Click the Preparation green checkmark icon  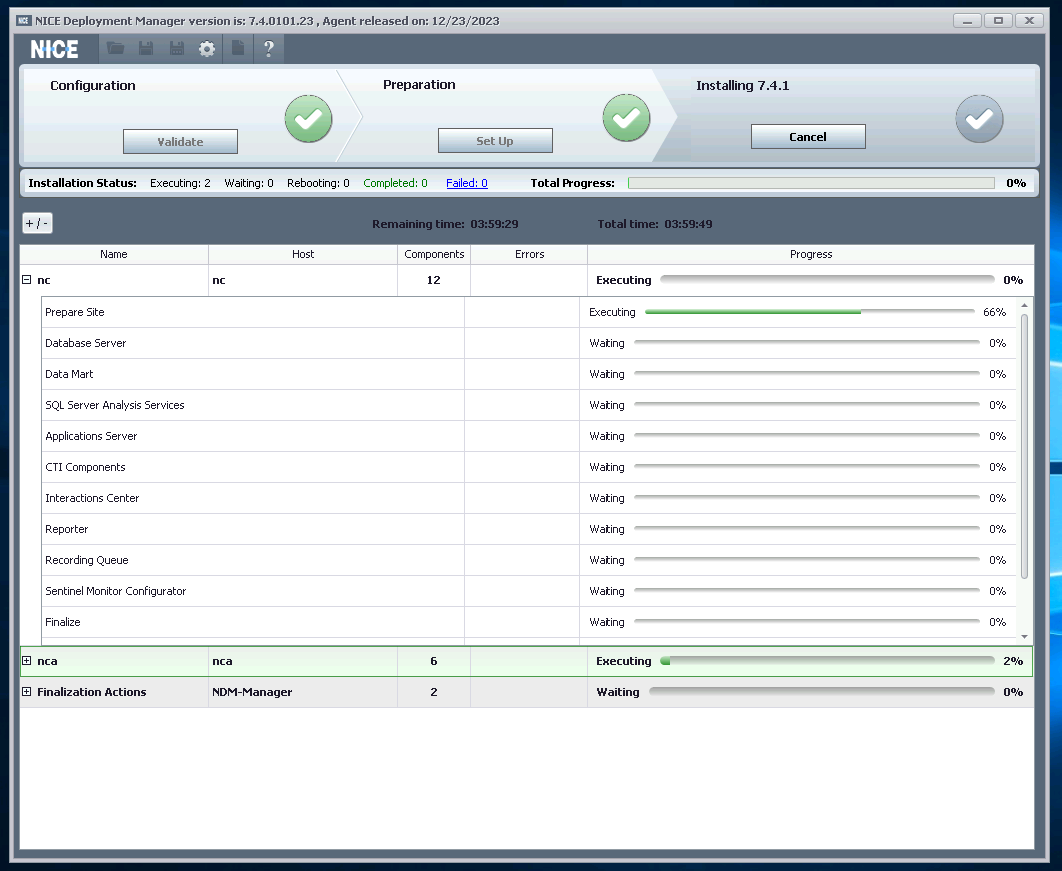[626, 118]
